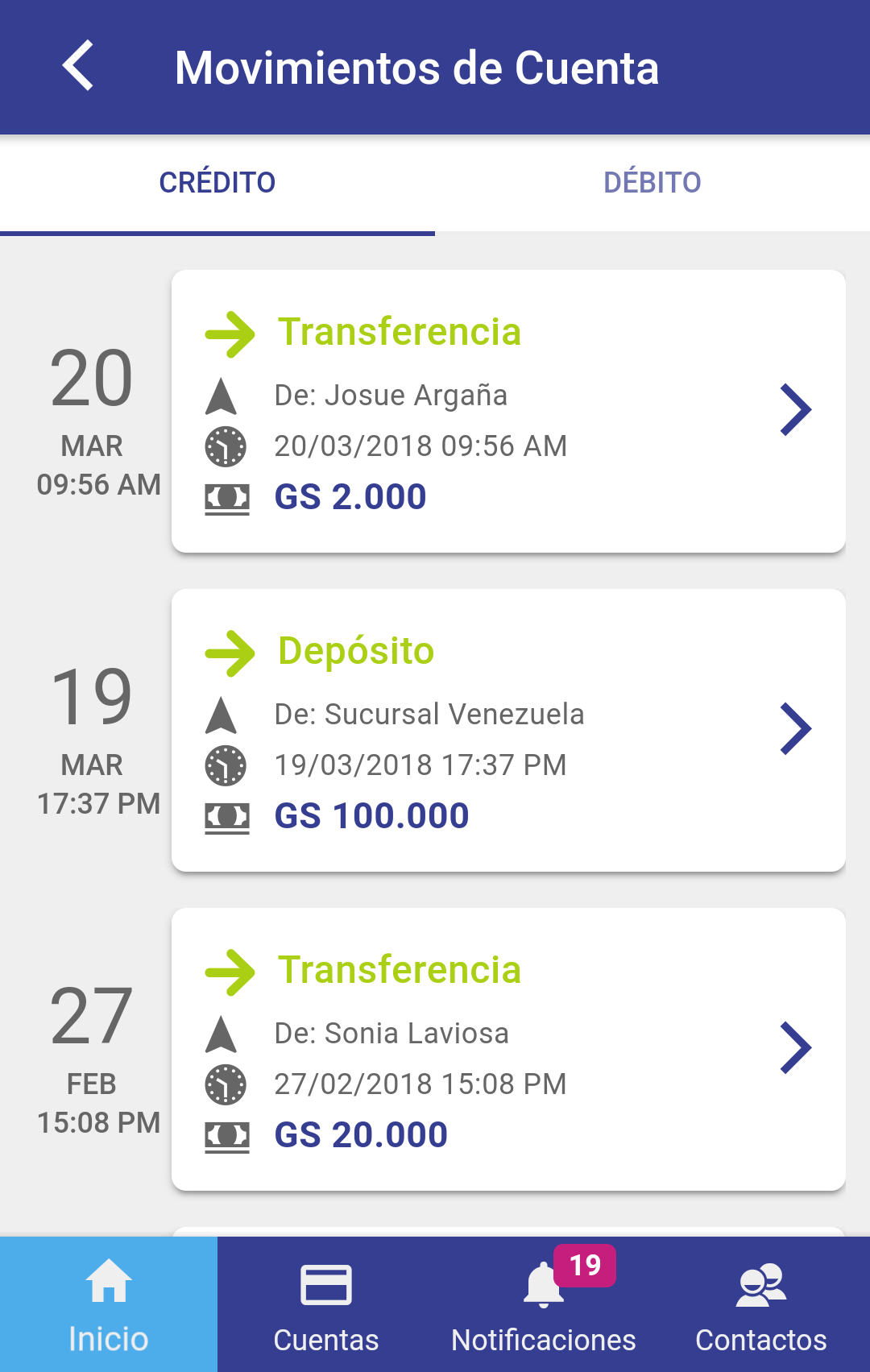Image resolution: width=870 pixels, height=1372 pixels.
Task: Click money icon beside GS 100.000
Action: coord(227,818)
